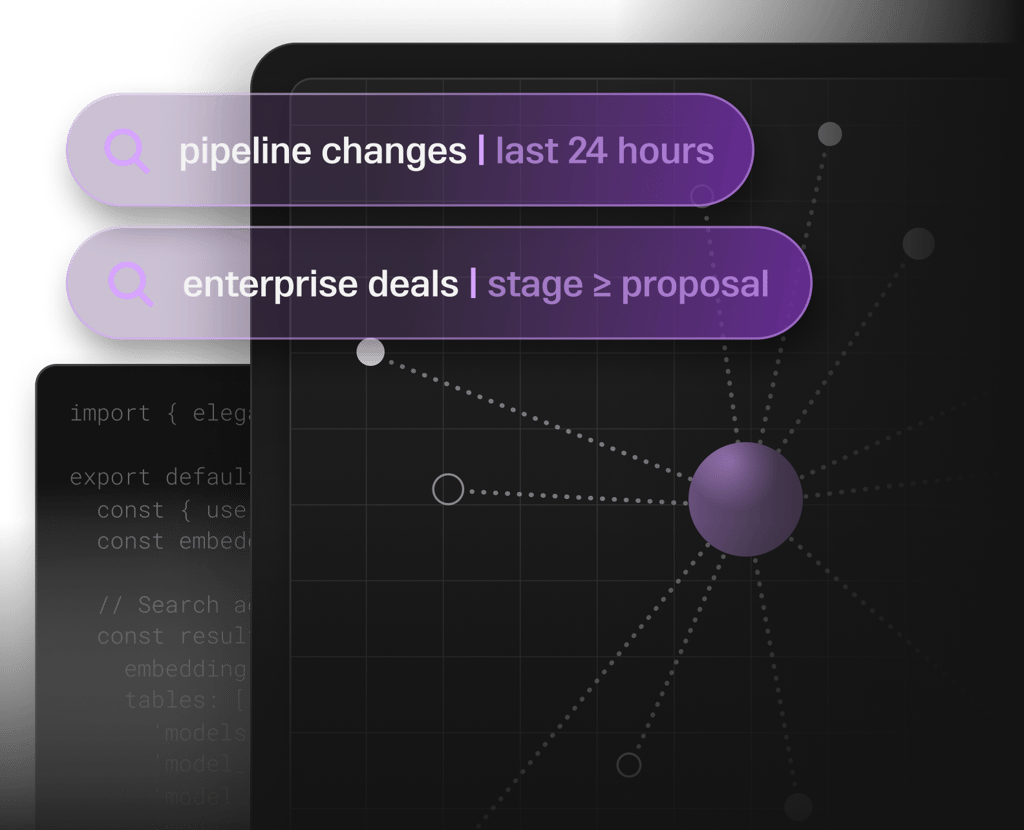Click the "tables: [" code line
Screen dimensions: 1024x830
[x=185, y=700]
